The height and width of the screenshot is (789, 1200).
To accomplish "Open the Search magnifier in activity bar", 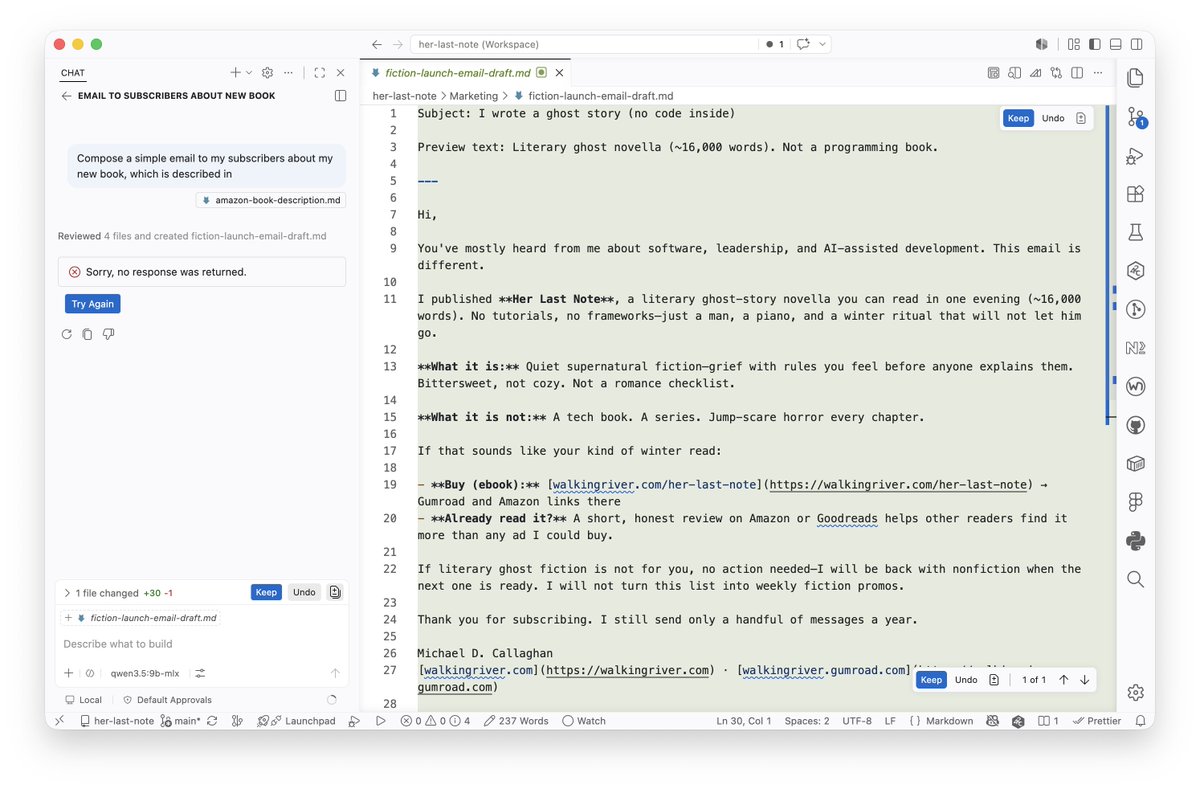I will 1135,579.
